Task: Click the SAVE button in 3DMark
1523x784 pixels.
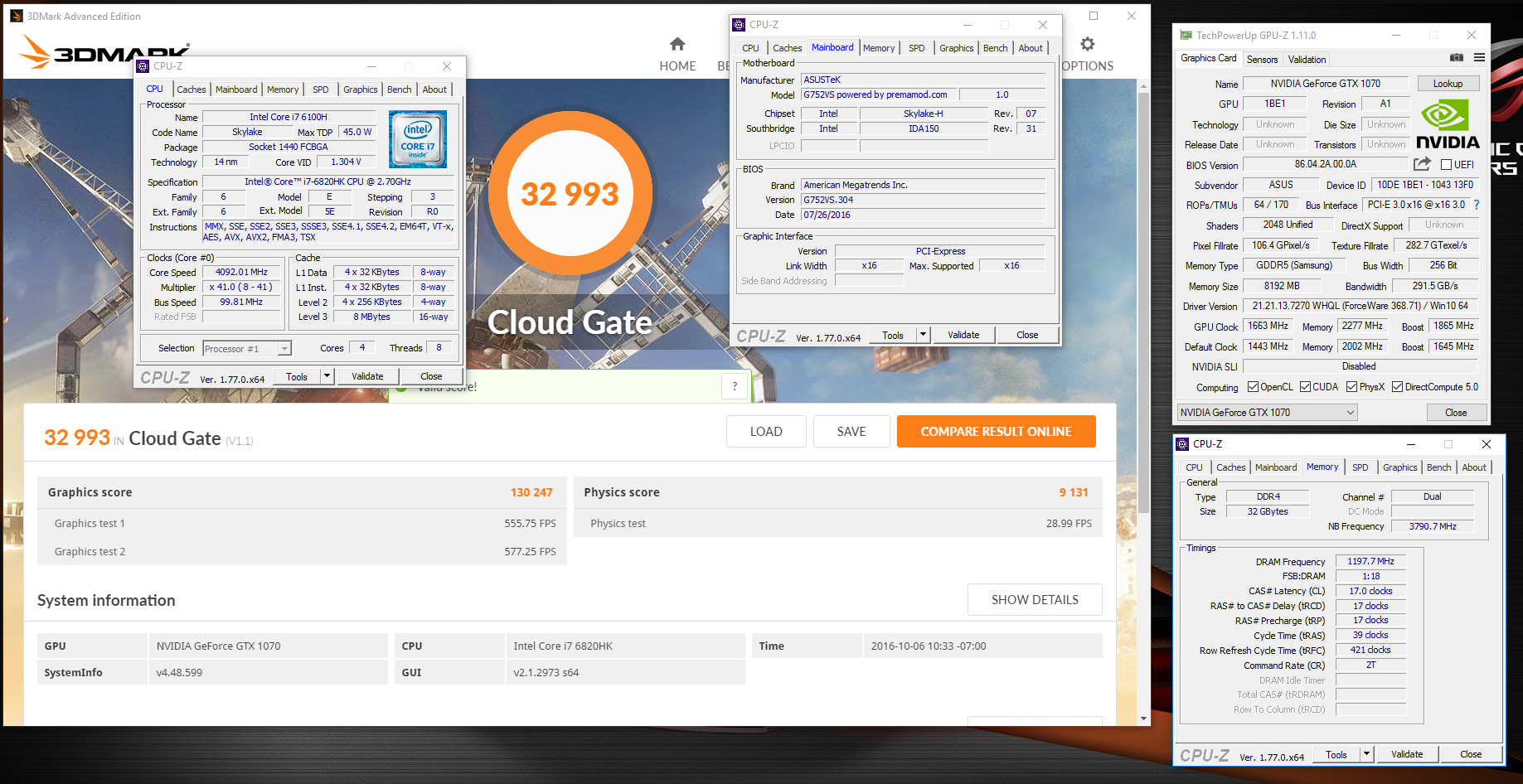Action: pyautogui.click(x=851, y=432)
